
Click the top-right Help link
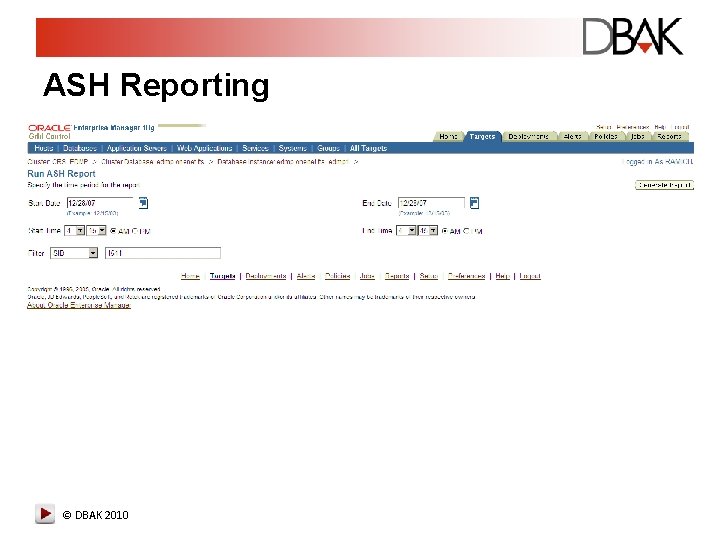point(660,127)
